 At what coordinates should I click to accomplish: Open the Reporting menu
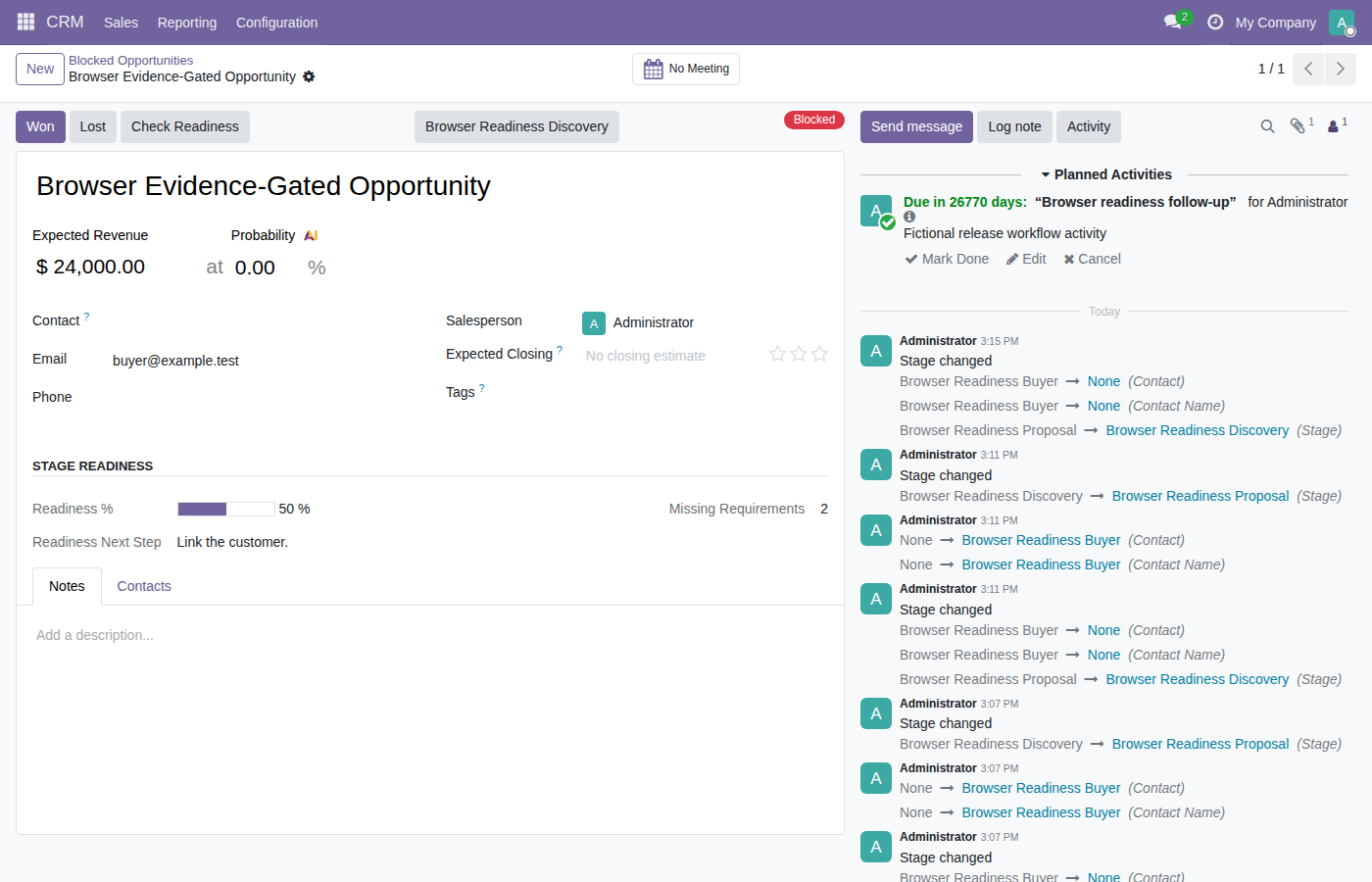click(187, 23)
